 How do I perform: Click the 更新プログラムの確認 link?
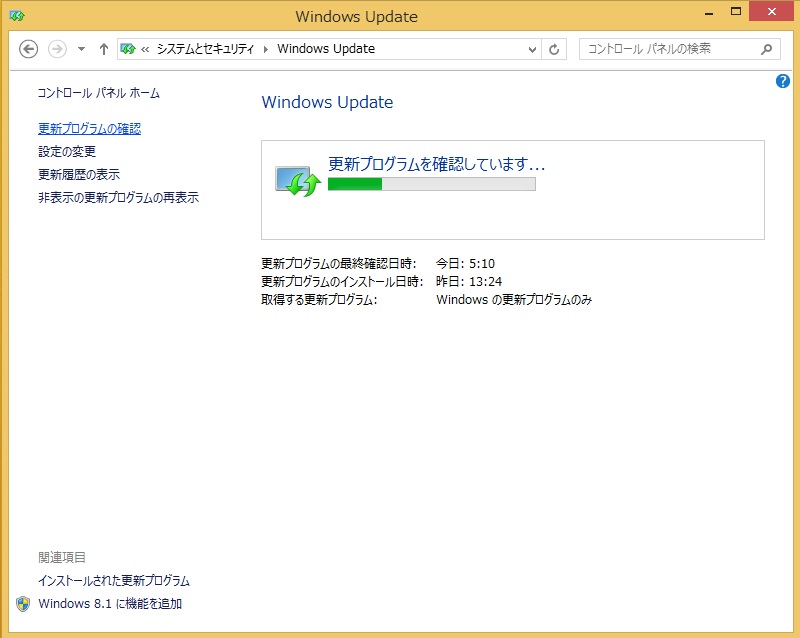click(x=89, y=129)
